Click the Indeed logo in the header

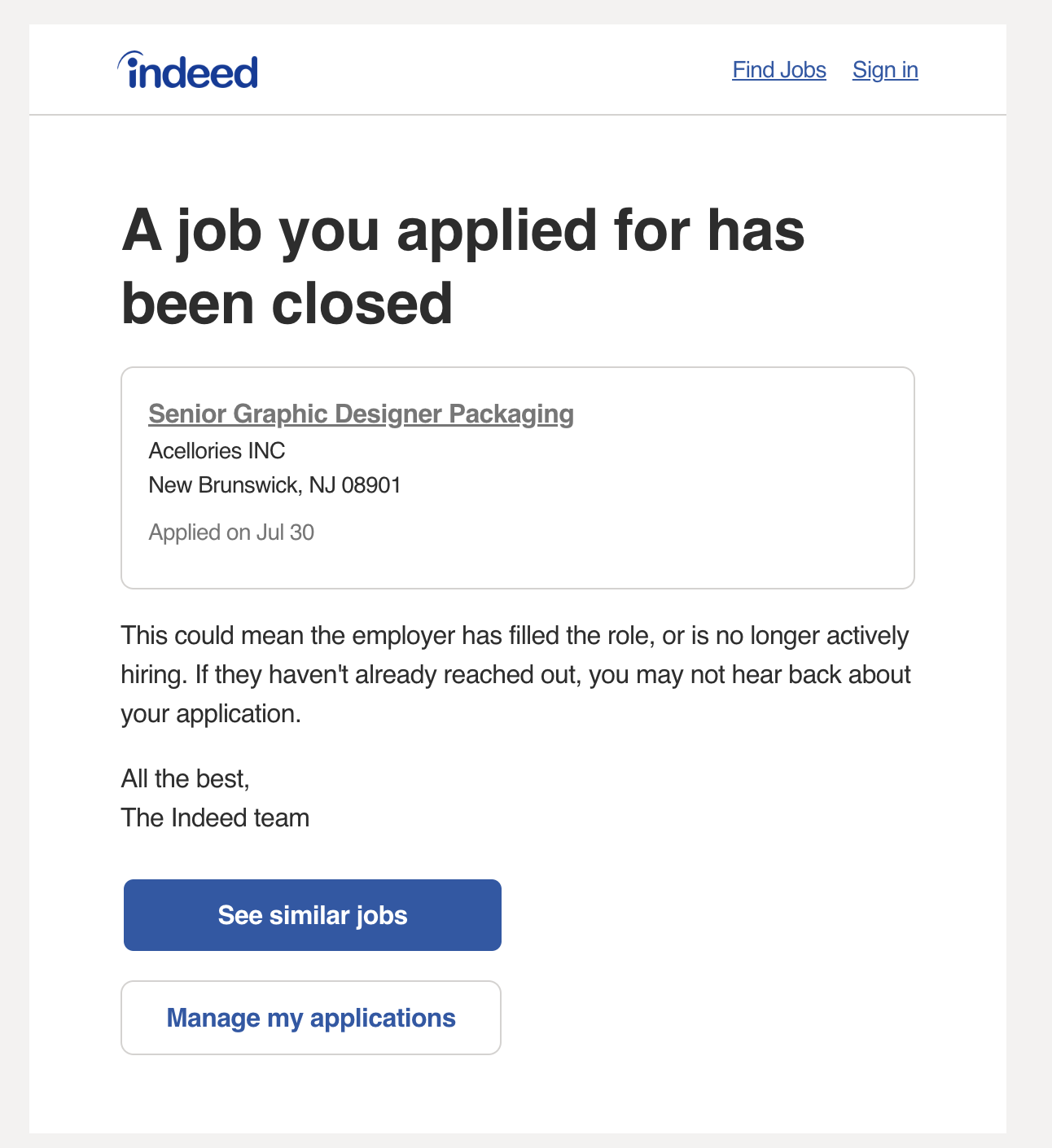tap(188, 70)
